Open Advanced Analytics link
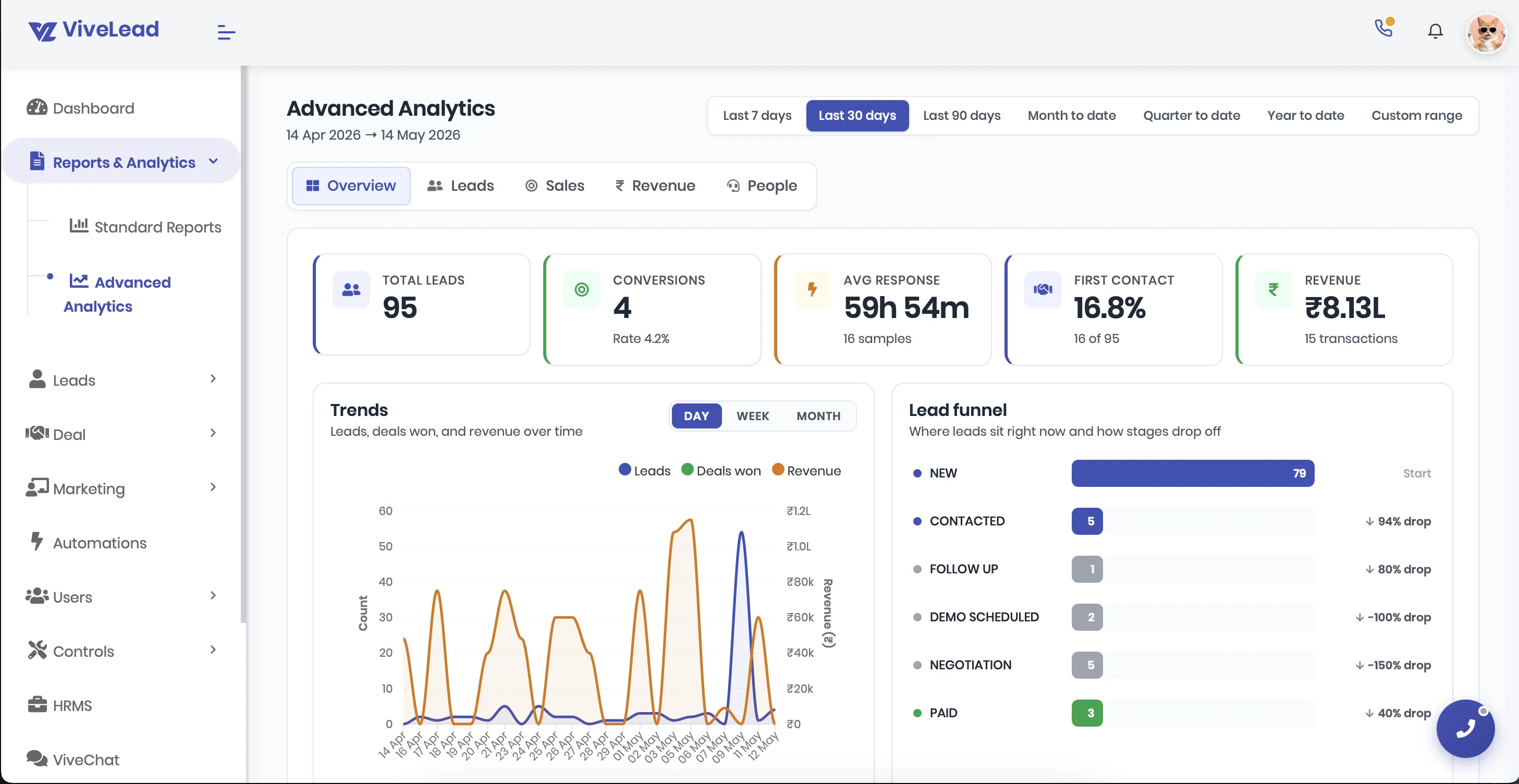 pos(117,293)
